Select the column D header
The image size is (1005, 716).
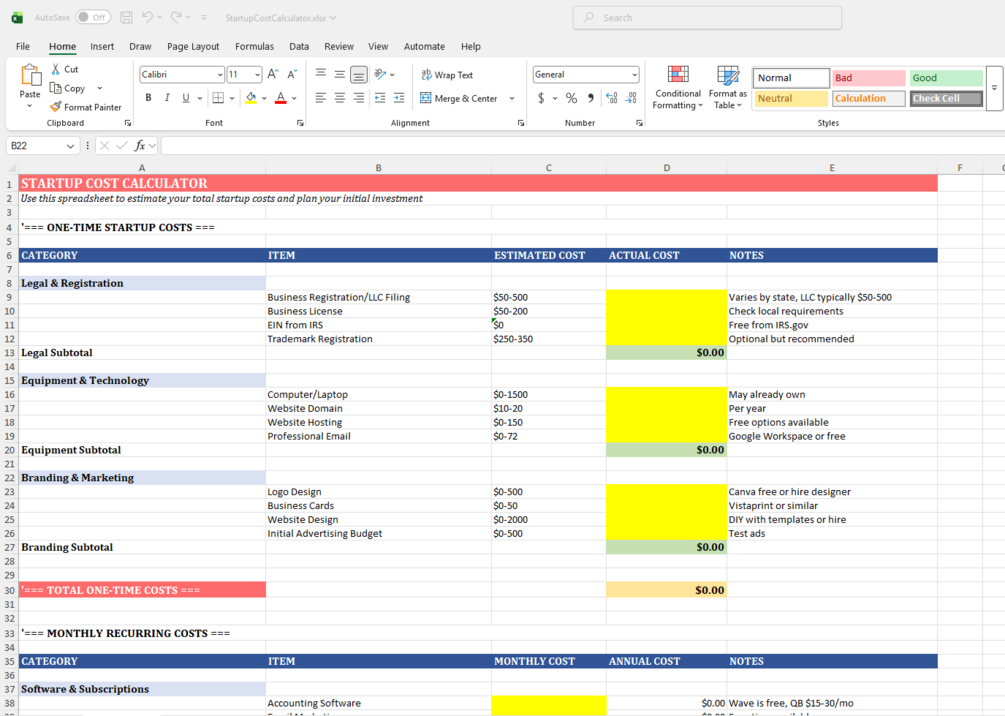tap(667, 168)
